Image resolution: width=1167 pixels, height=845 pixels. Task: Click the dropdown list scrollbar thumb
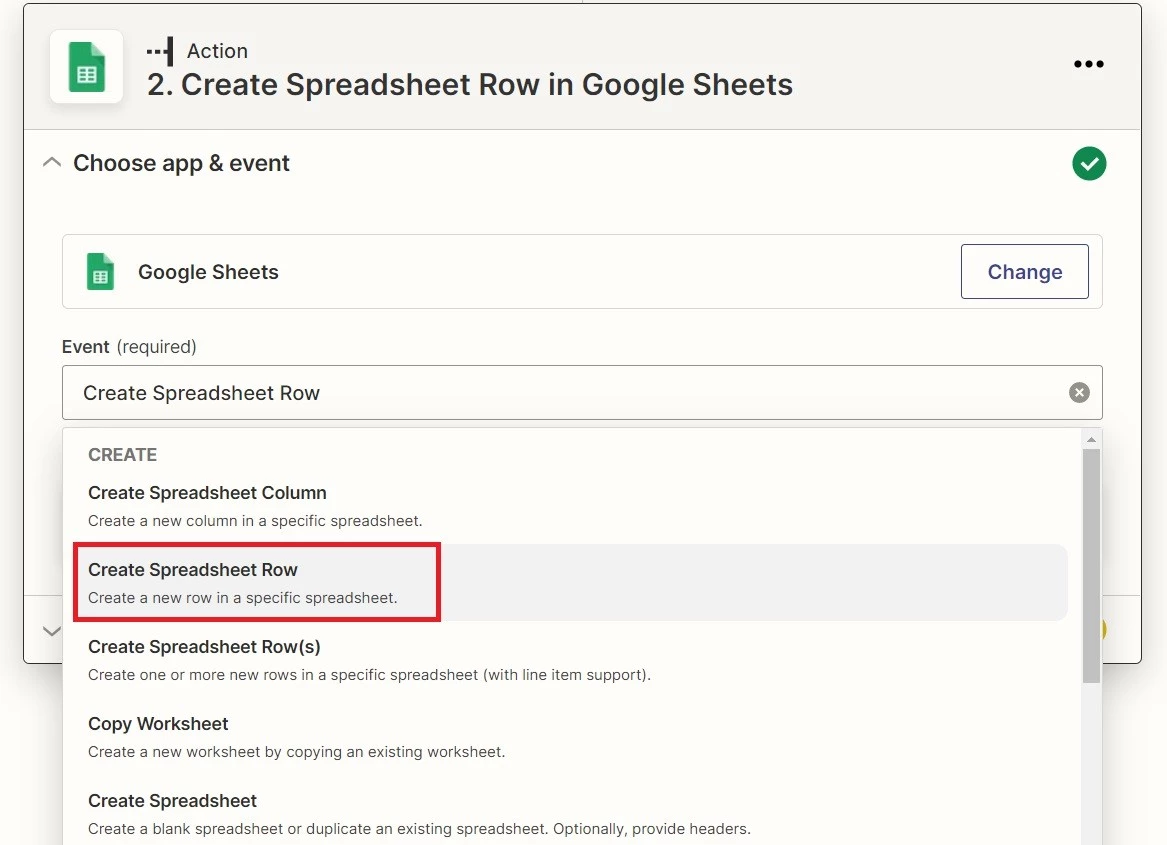[1091, 566]
